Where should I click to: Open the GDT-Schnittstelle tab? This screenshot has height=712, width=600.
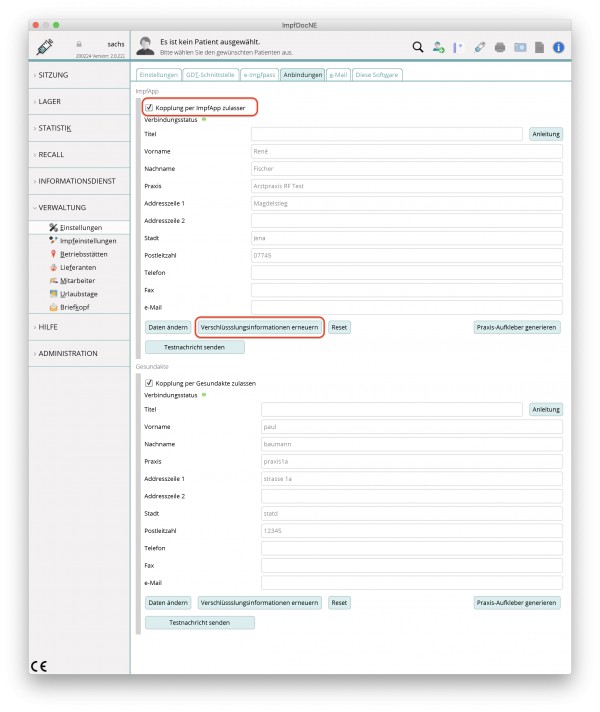point(210,75)
